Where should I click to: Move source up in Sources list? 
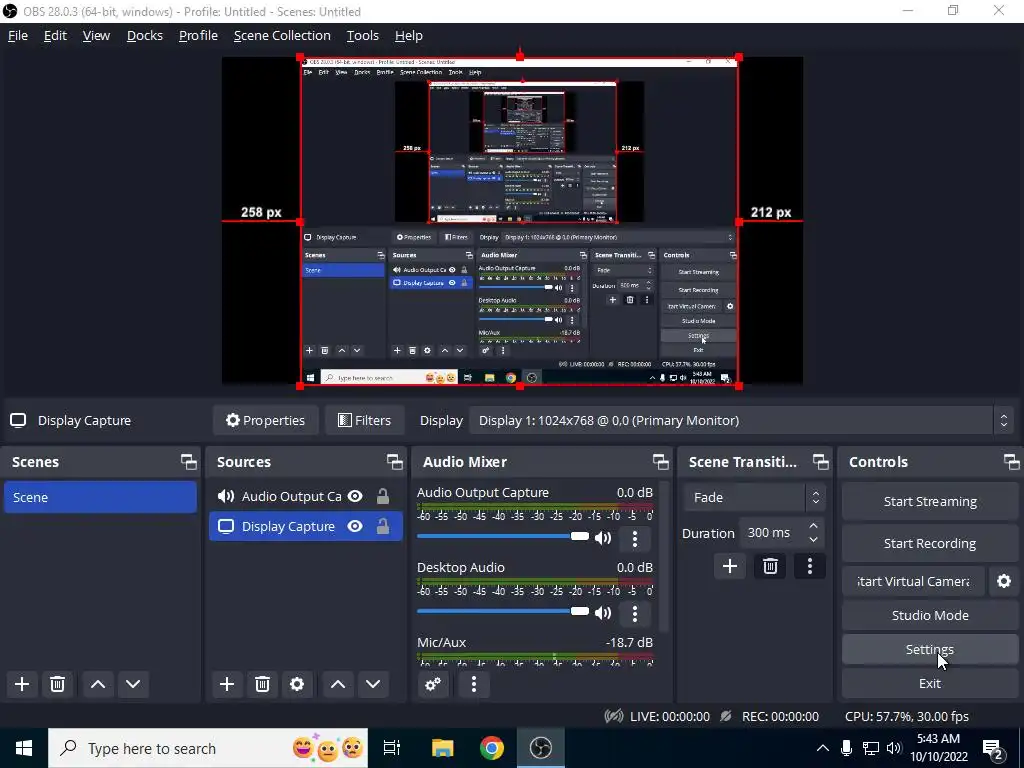(x=338, y=684)
